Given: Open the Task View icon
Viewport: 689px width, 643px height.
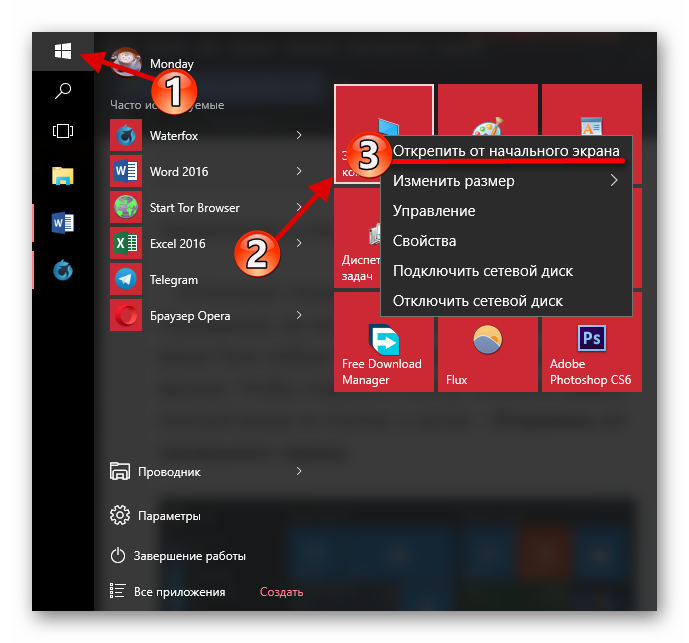Looking at the screenshot, I should tap(63, 131).
